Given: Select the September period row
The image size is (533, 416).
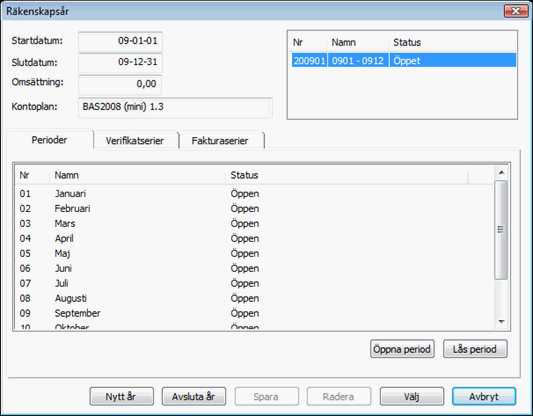Looking at the screenshot, I should [254, 313].
